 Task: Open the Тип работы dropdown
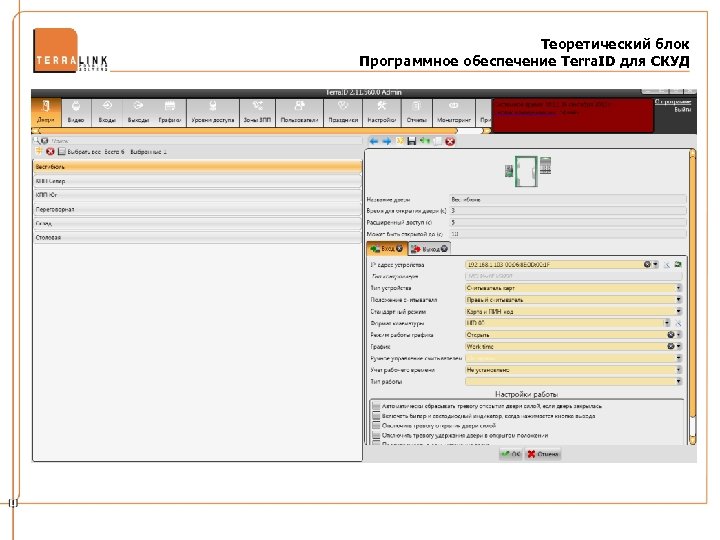coord(678,381)
